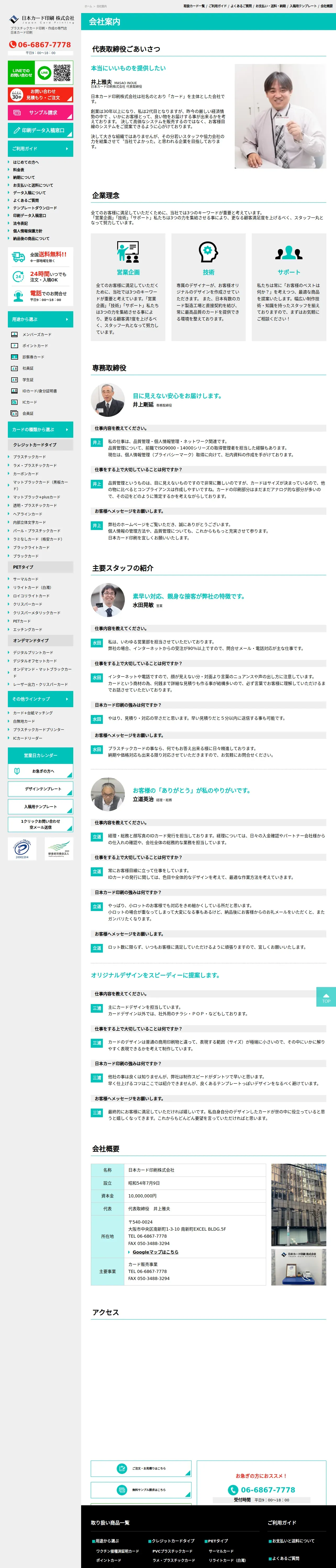Click the 会員証 icon in sidebar

tap(15, 413)
